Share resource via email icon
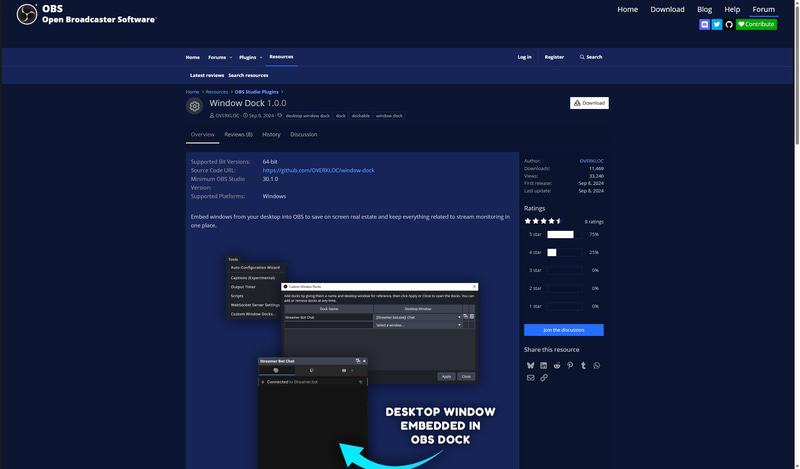This screenshot has width=800, height=469. point(530,378)
